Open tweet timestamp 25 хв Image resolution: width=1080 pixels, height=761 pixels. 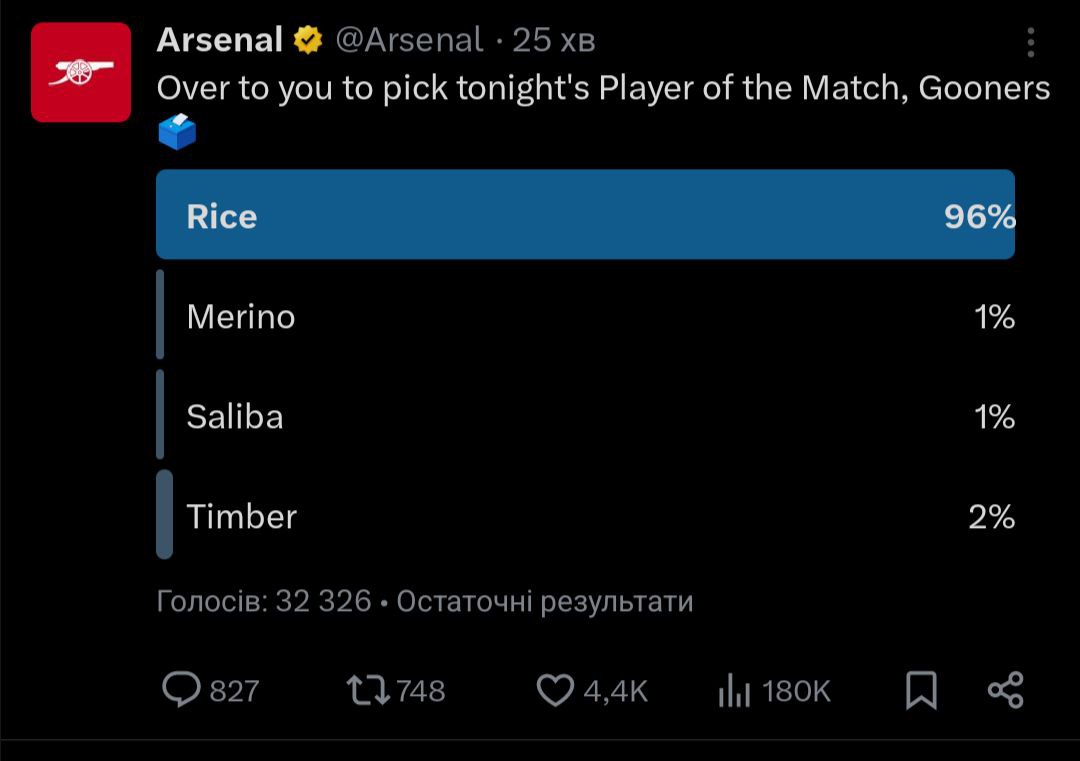click(553, 40)
